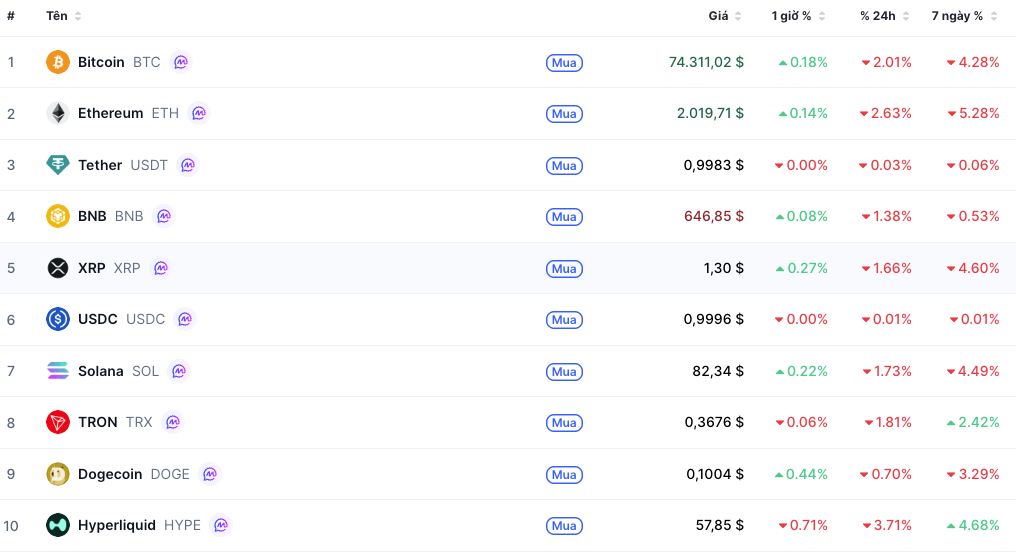Open the purple chat icon beside USDC
The image size is (1016, 554).
[x=185, y=319]
